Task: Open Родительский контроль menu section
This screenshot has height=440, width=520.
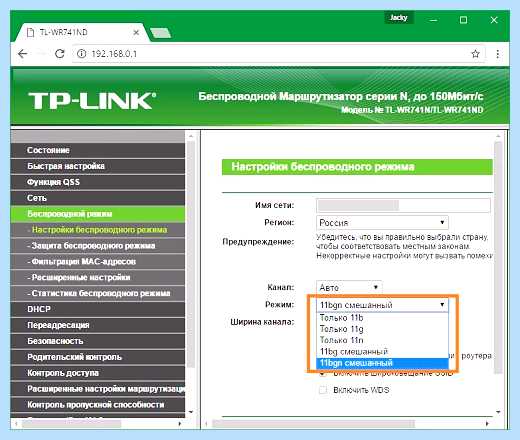Action: point(98,357)
